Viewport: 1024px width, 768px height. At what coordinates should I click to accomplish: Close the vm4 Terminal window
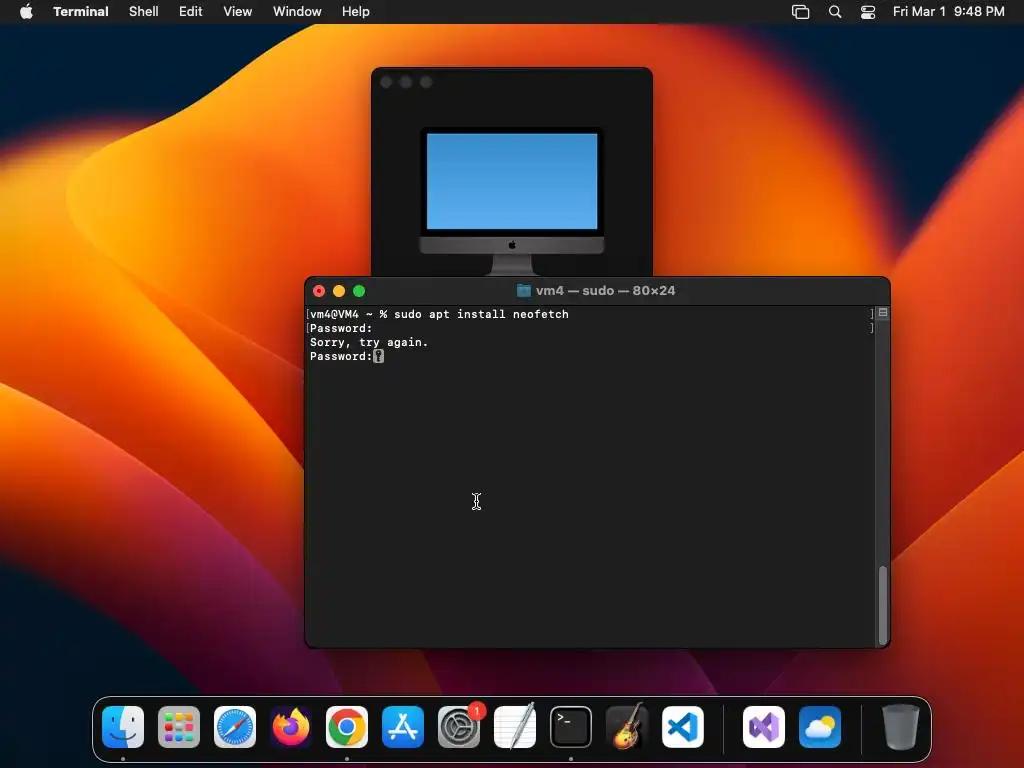[319, 291]
